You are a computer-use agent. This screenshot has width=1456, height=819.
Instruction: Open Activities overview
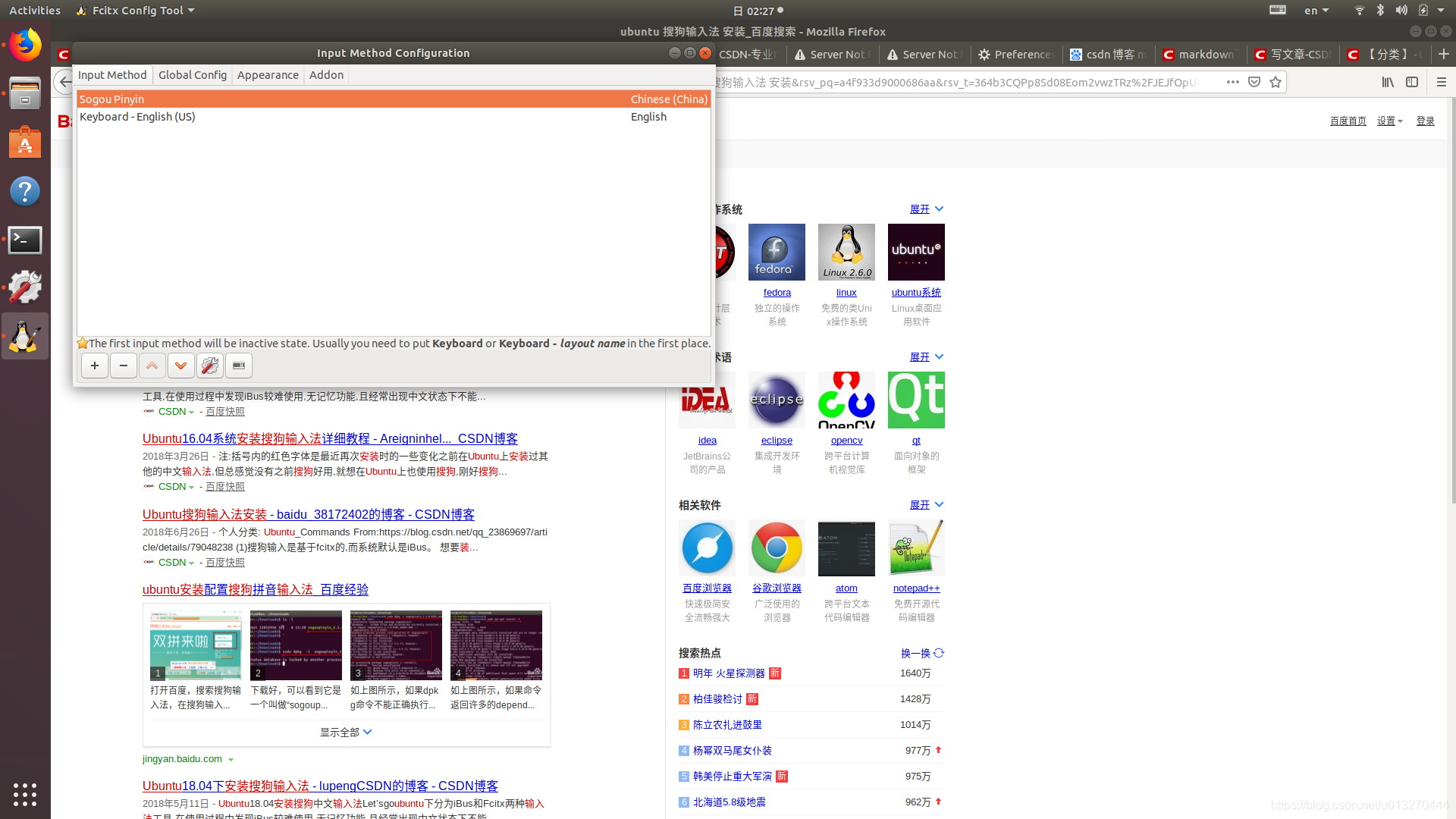(35, 10)
